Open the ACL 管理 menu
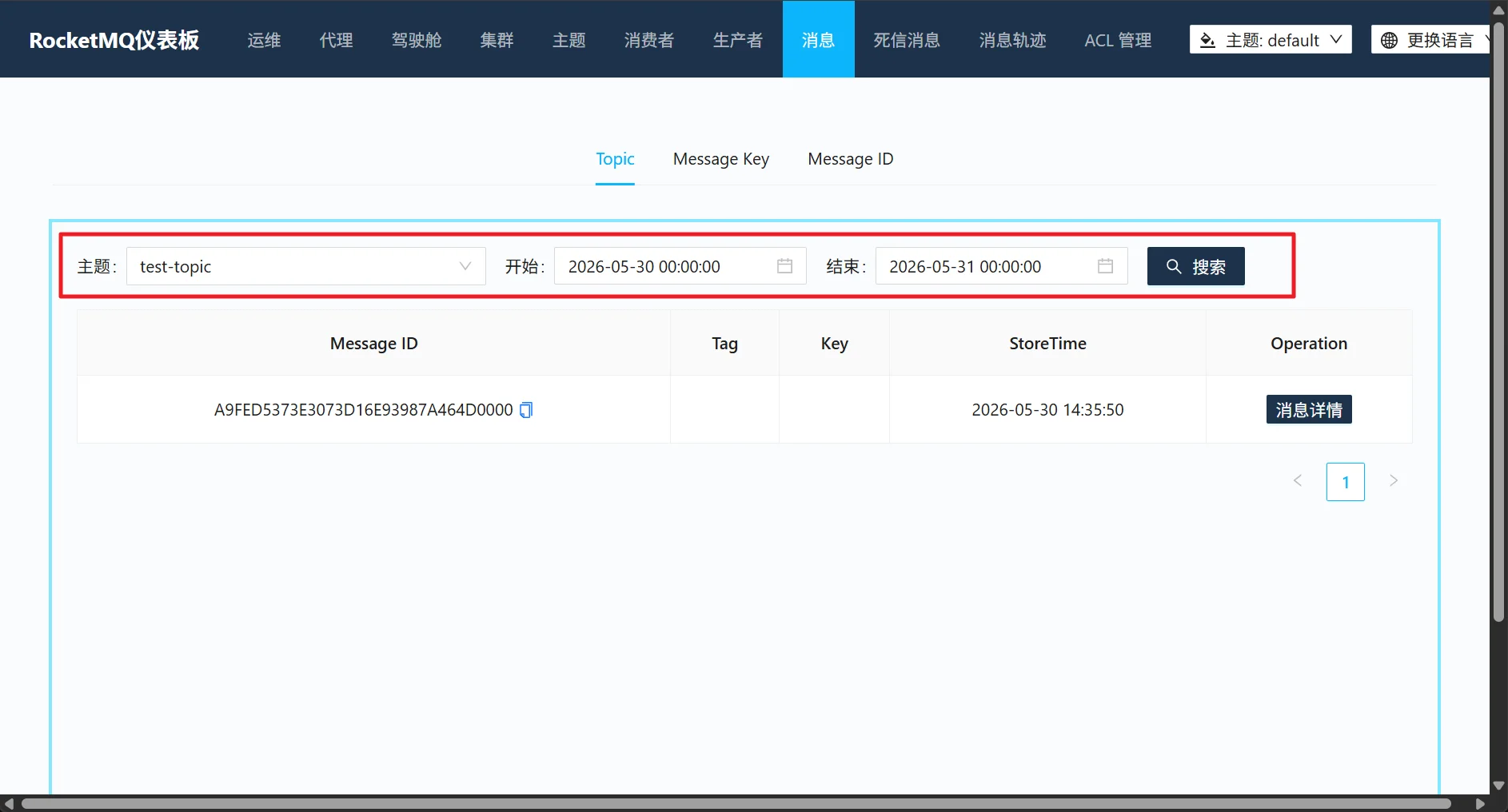The width and height of the screenshot is (1508, 812). pos(1118,39)
